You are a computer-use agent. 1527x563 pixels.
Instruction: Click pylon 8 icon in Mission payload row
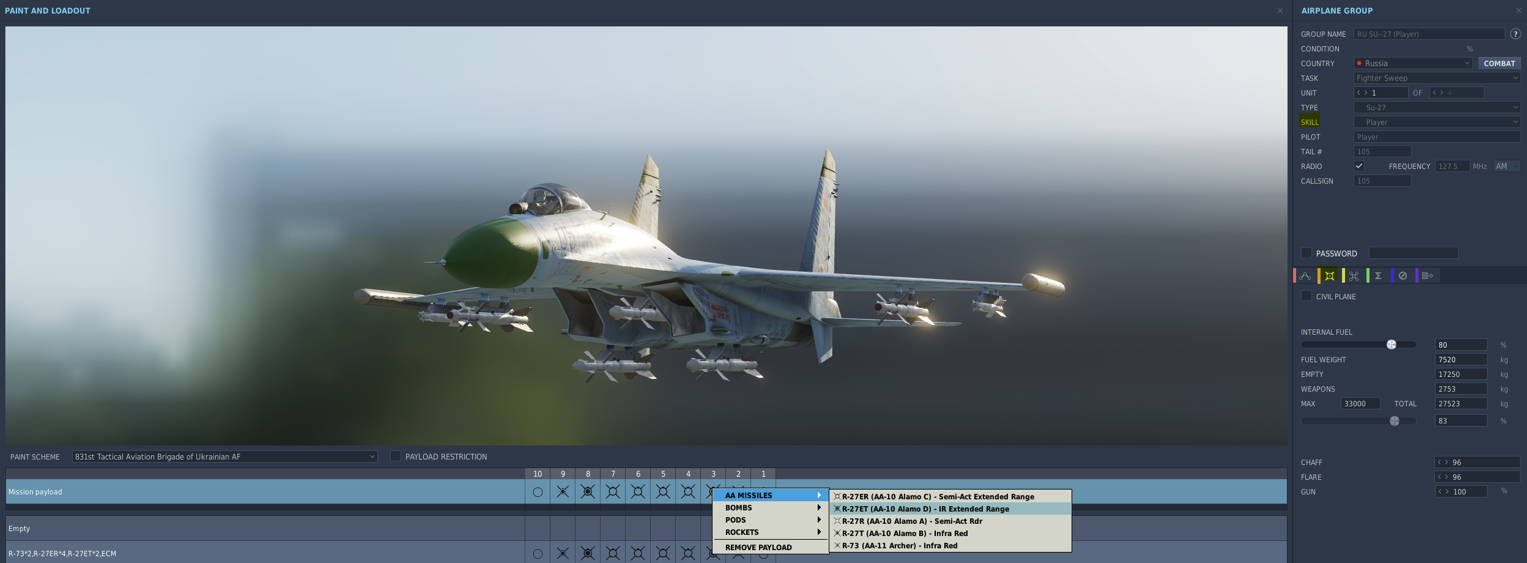(588, 492)
